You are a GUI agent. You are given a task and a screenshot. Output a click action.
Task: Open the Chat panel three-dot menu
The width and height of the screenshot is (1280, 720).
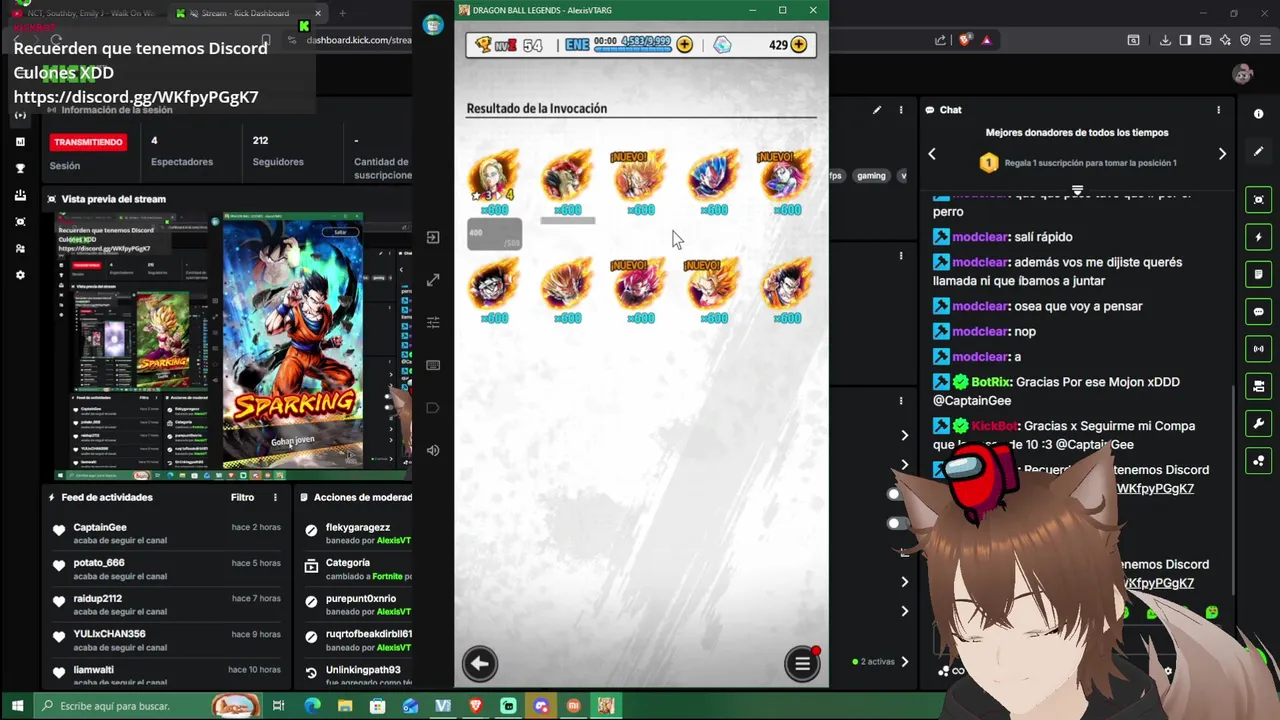1218,110
